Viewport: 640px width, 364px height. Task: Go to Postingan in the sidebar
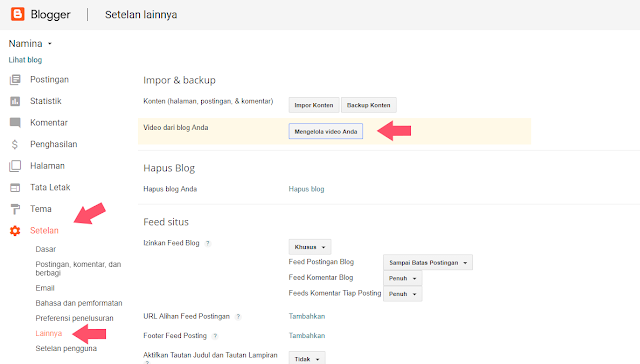pyautogui.click(x=49, y=80)
